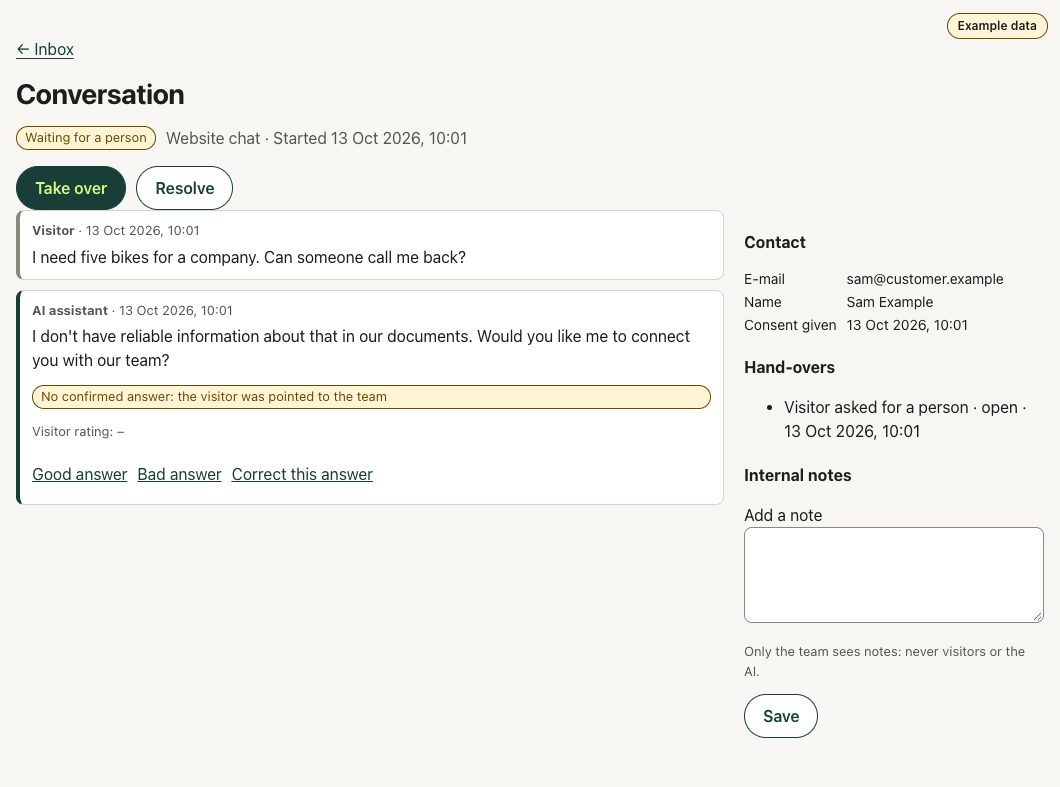The image size is (1060, 787).
Task: Mark the AI reply as Good answer
Action: click(x=80, y=475)
